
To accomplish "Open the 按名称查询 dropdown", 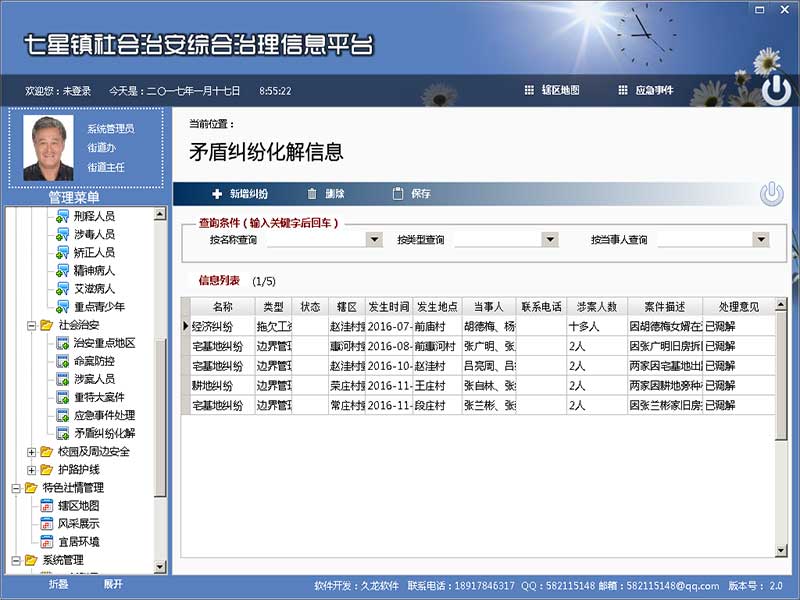I will (x=374, y=239).
